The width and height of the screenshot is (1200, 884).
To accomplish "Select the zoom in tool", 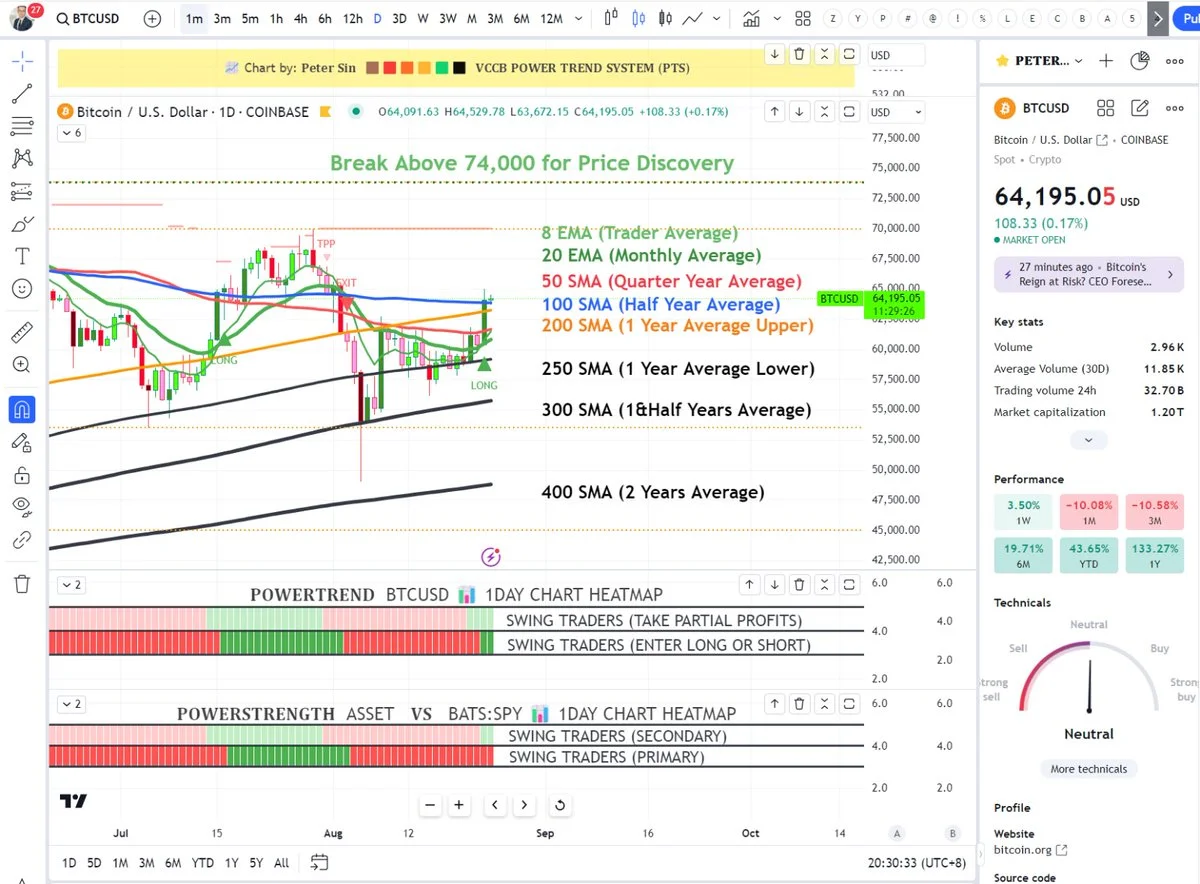I will 22,365.
